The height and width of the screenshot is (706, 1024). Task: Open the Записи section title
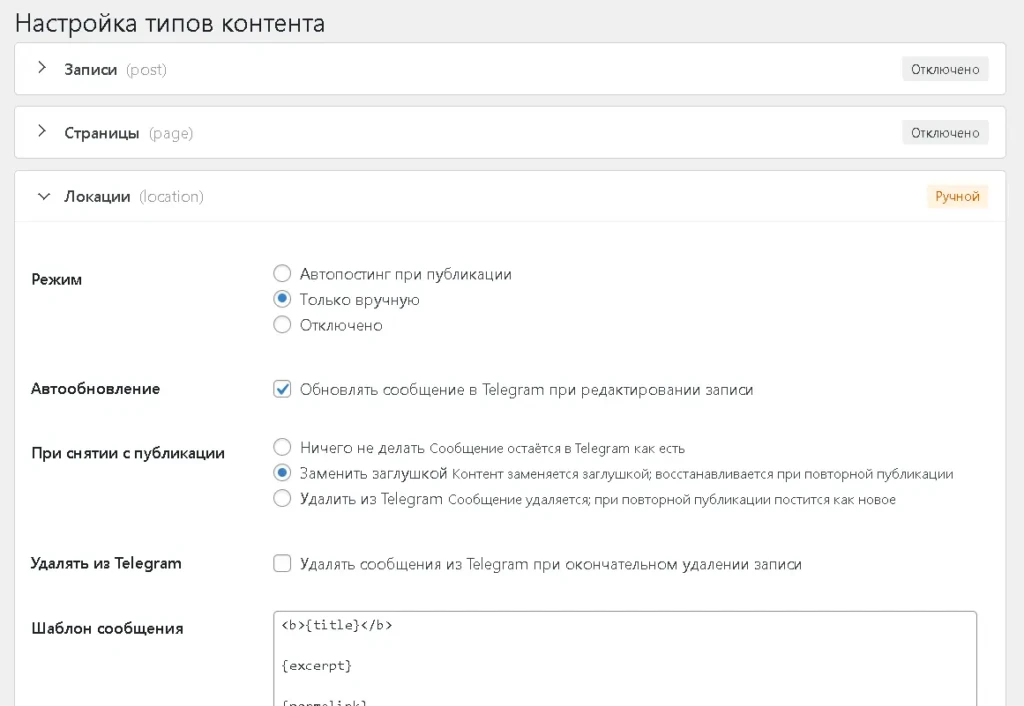[90, 69]
